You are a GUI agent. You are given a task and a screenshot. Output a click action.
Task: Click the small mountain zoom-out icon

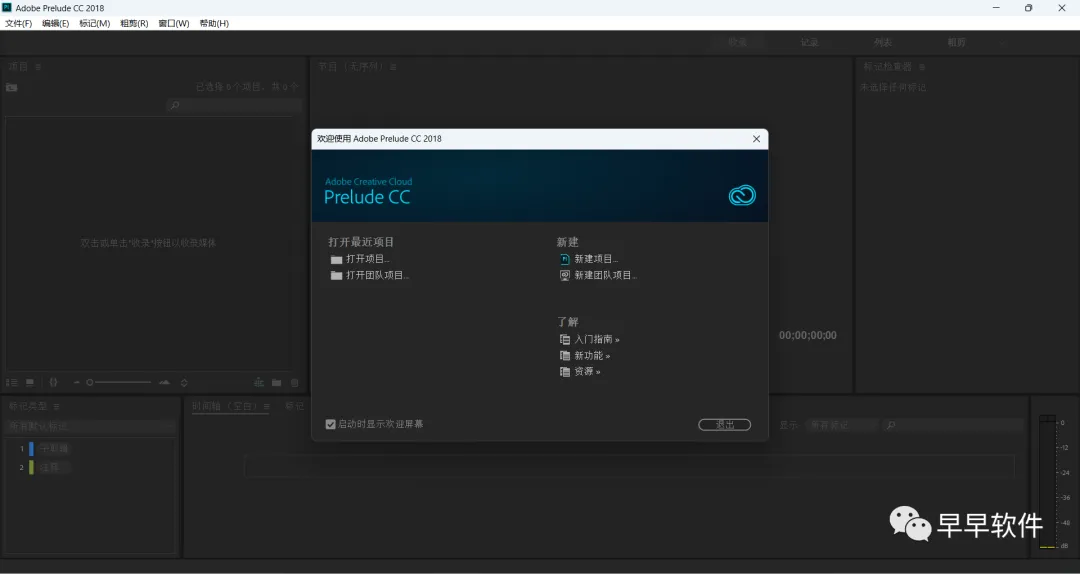point(76,382)
